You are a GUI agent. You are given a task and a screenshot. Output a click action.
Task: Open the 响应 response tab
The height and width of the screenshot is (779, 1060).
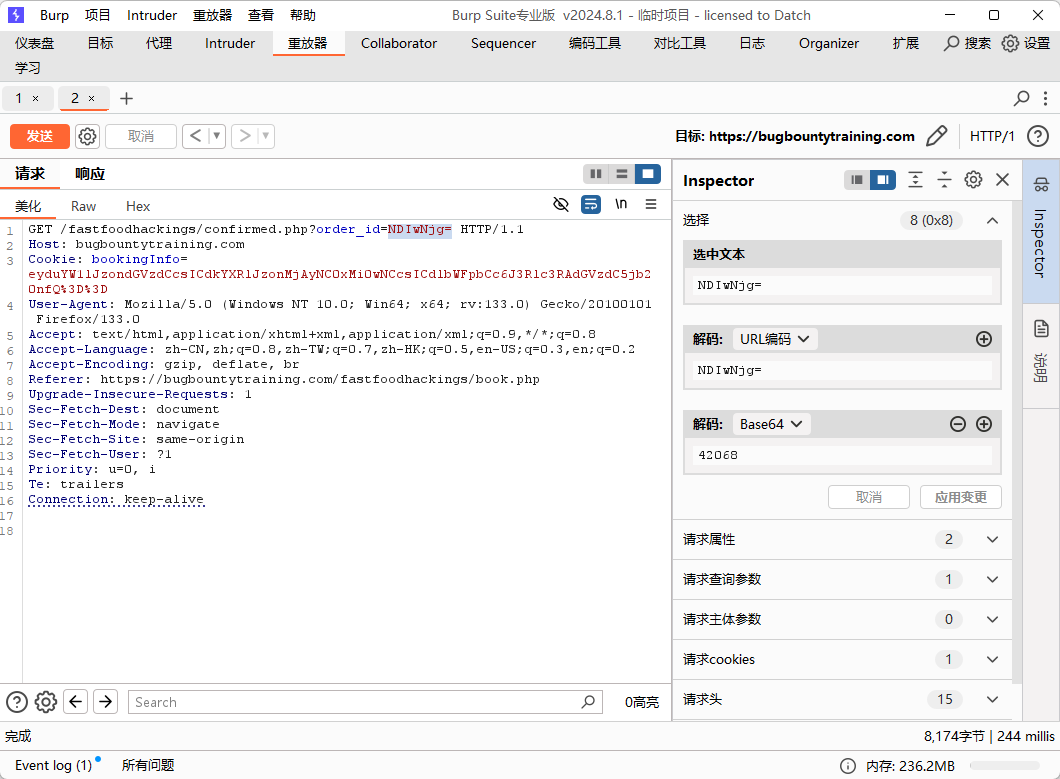[x=90, y=174]
